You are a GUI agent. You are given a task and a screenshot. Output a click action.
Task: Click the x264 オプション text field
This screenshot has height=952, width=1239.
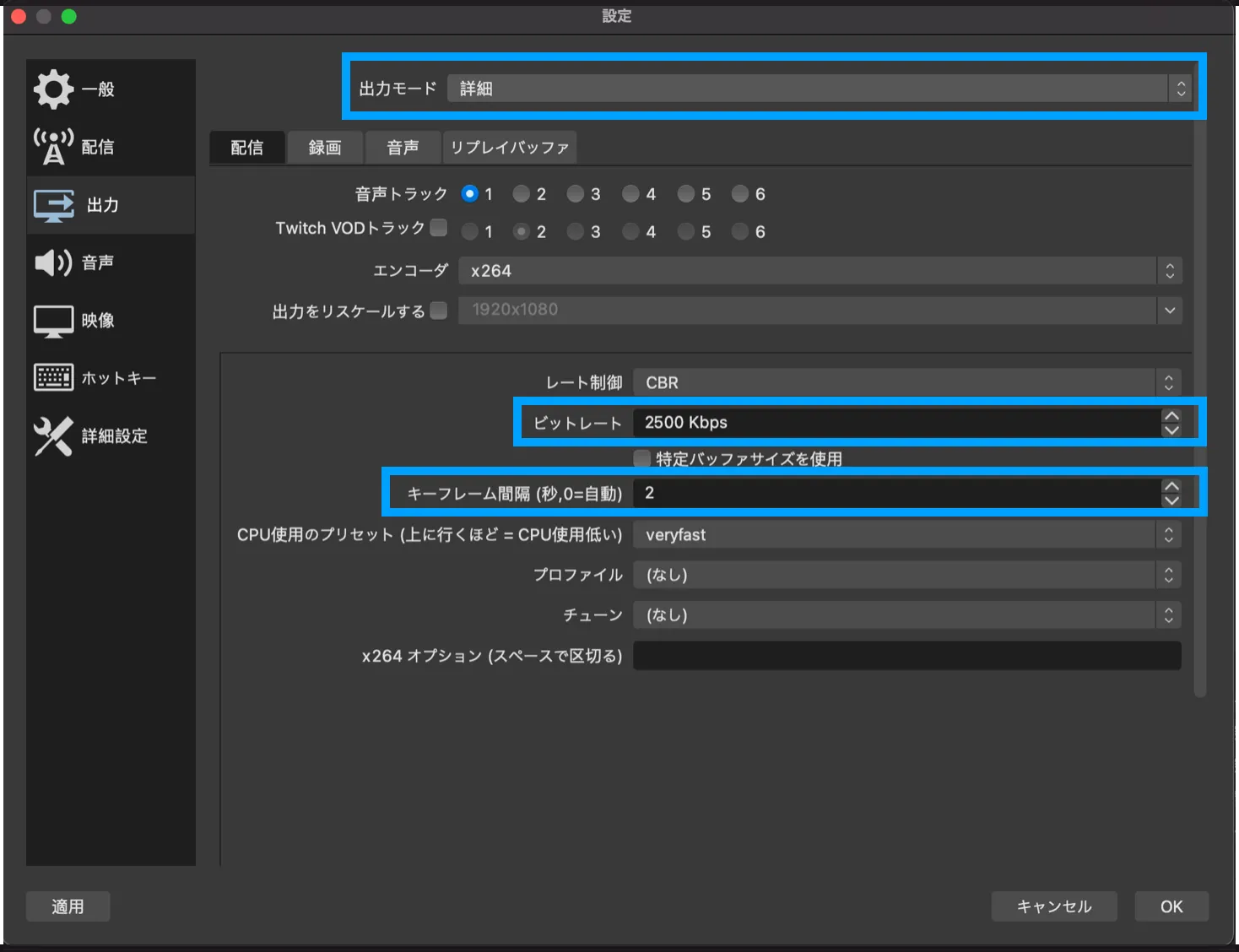907,656
